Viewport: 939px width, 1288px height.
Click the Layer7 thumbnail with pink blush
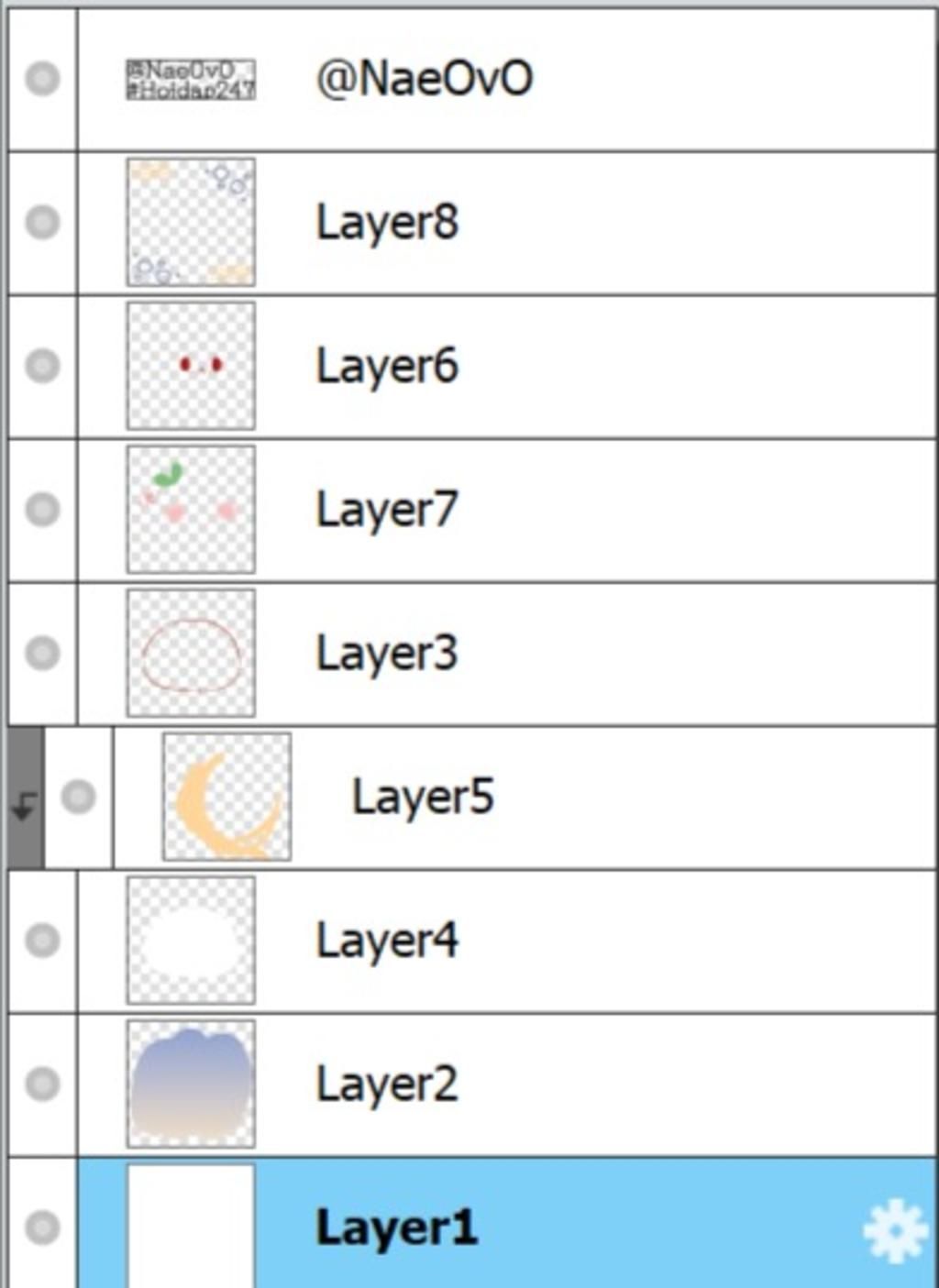[x=191, y=509]
